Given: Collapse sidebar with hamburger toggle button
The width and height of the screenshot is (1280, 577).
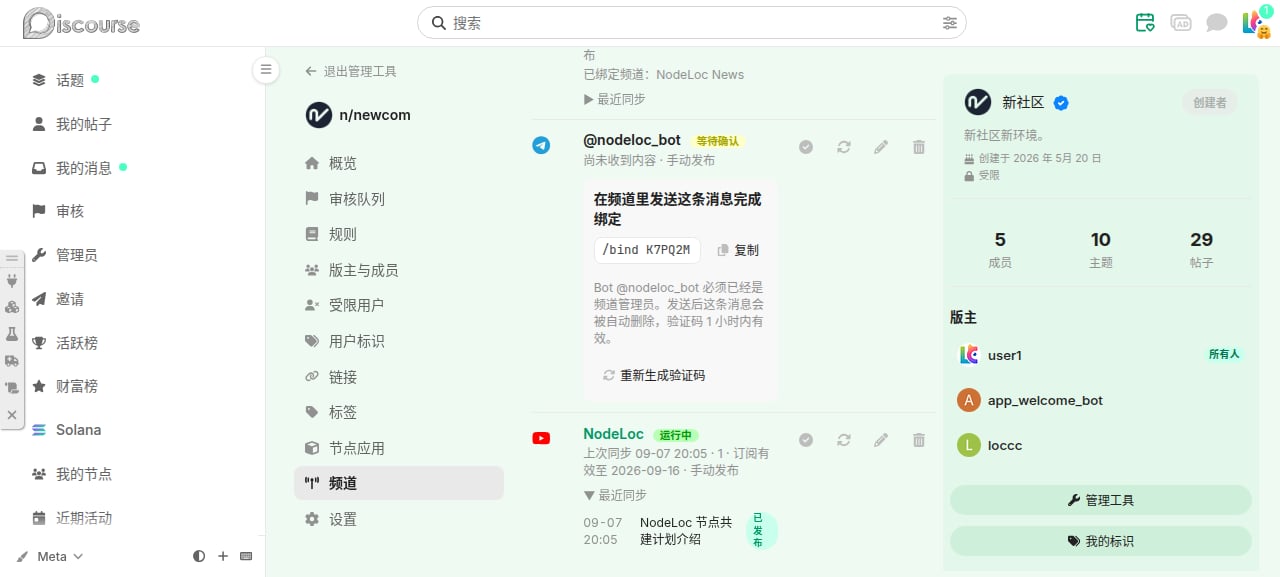Looking at the screenshot, I should [265, 69].
